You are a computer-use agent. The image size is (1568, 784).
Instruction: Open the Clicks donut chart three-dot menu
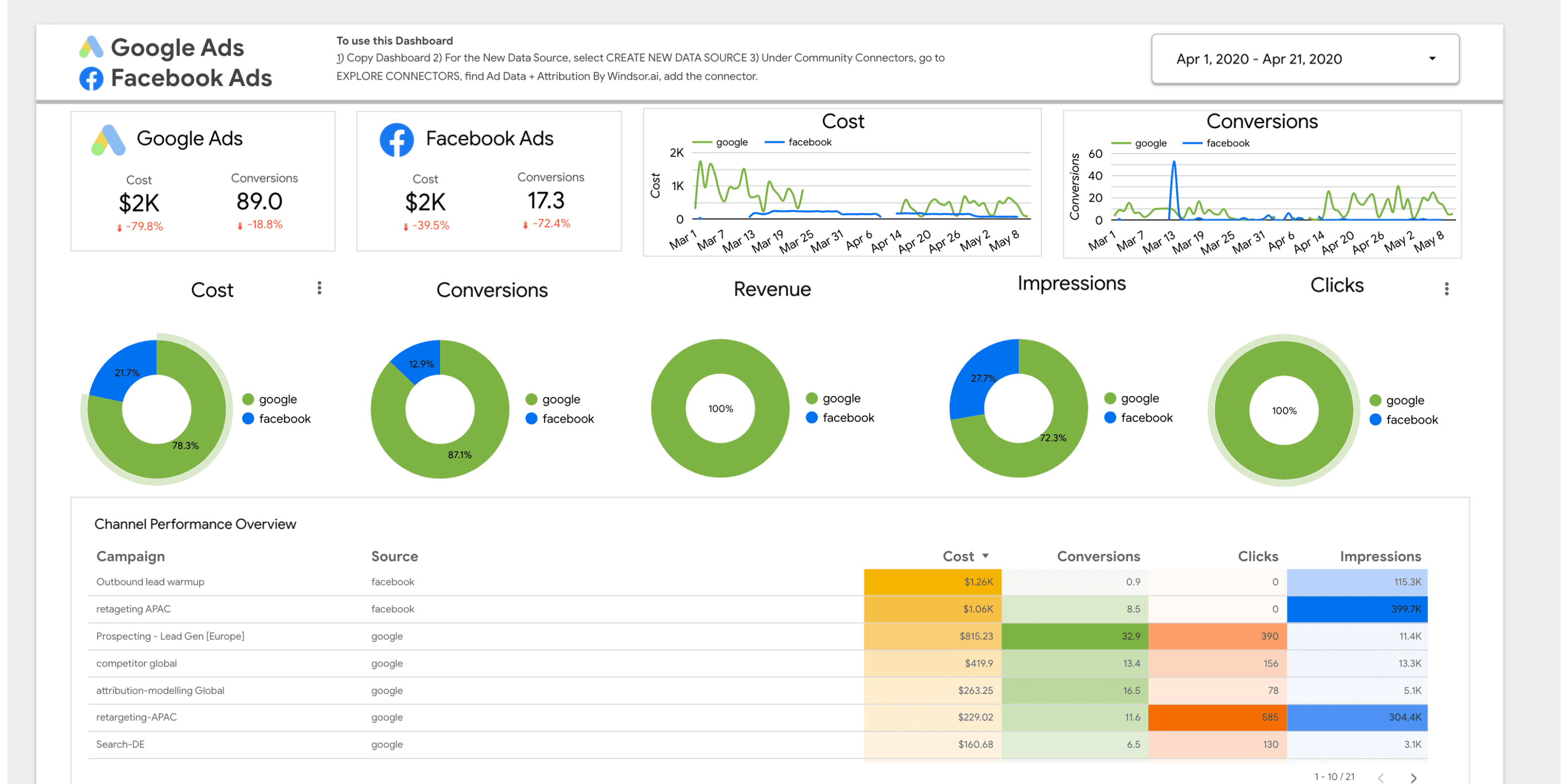(x=1446, y=289)
